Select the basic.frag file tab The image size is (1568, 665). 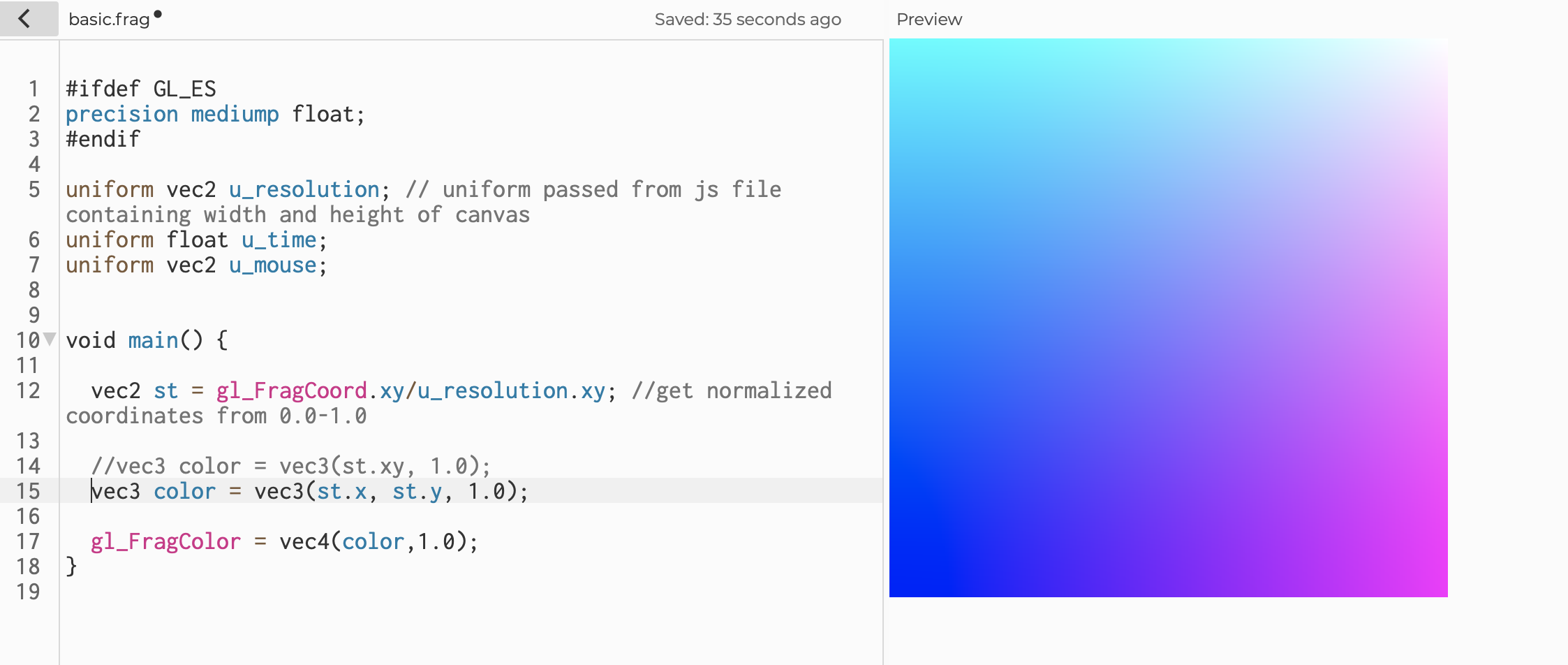tap(109, 20)
